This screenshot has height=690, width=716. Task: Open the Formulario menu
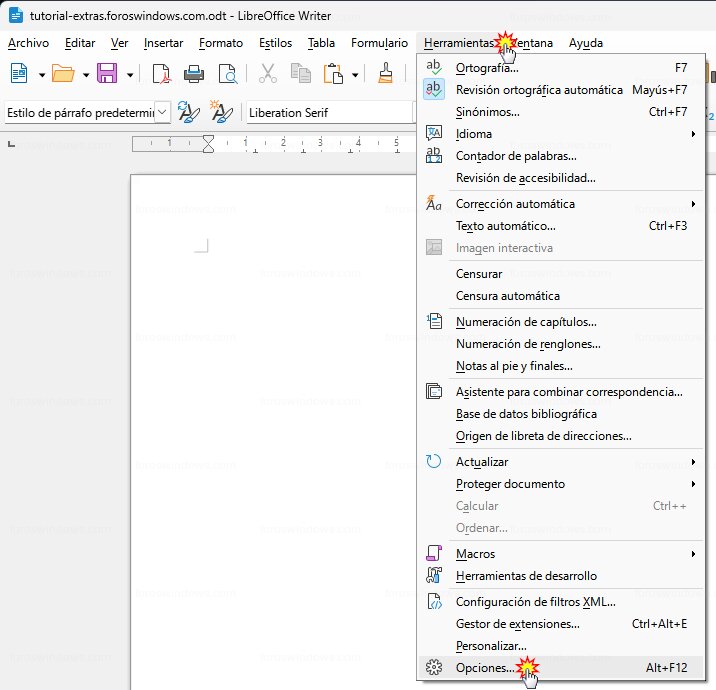click(x=379, y=43)
